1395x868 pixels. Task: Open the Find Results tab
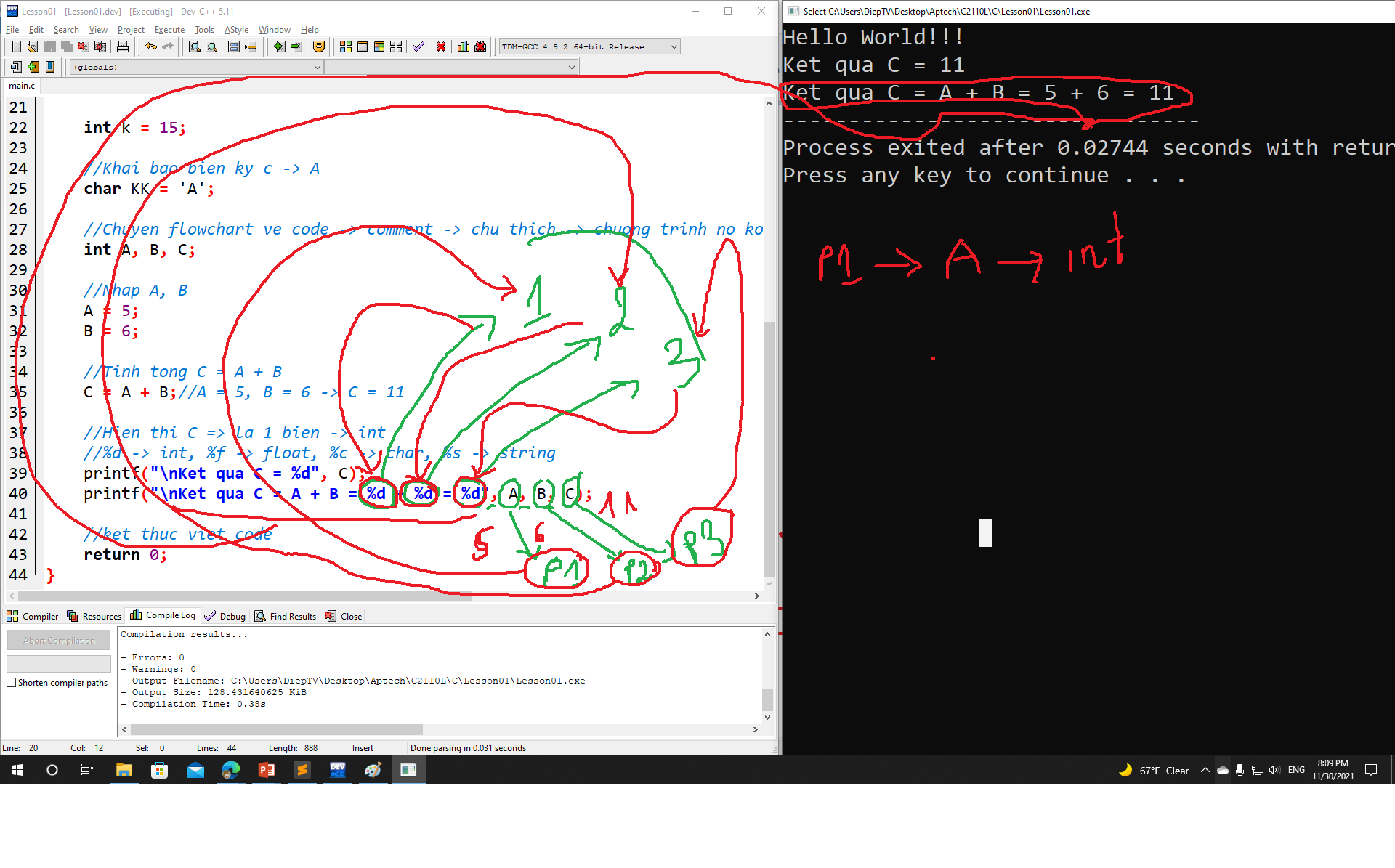click(x=286, y=616)
